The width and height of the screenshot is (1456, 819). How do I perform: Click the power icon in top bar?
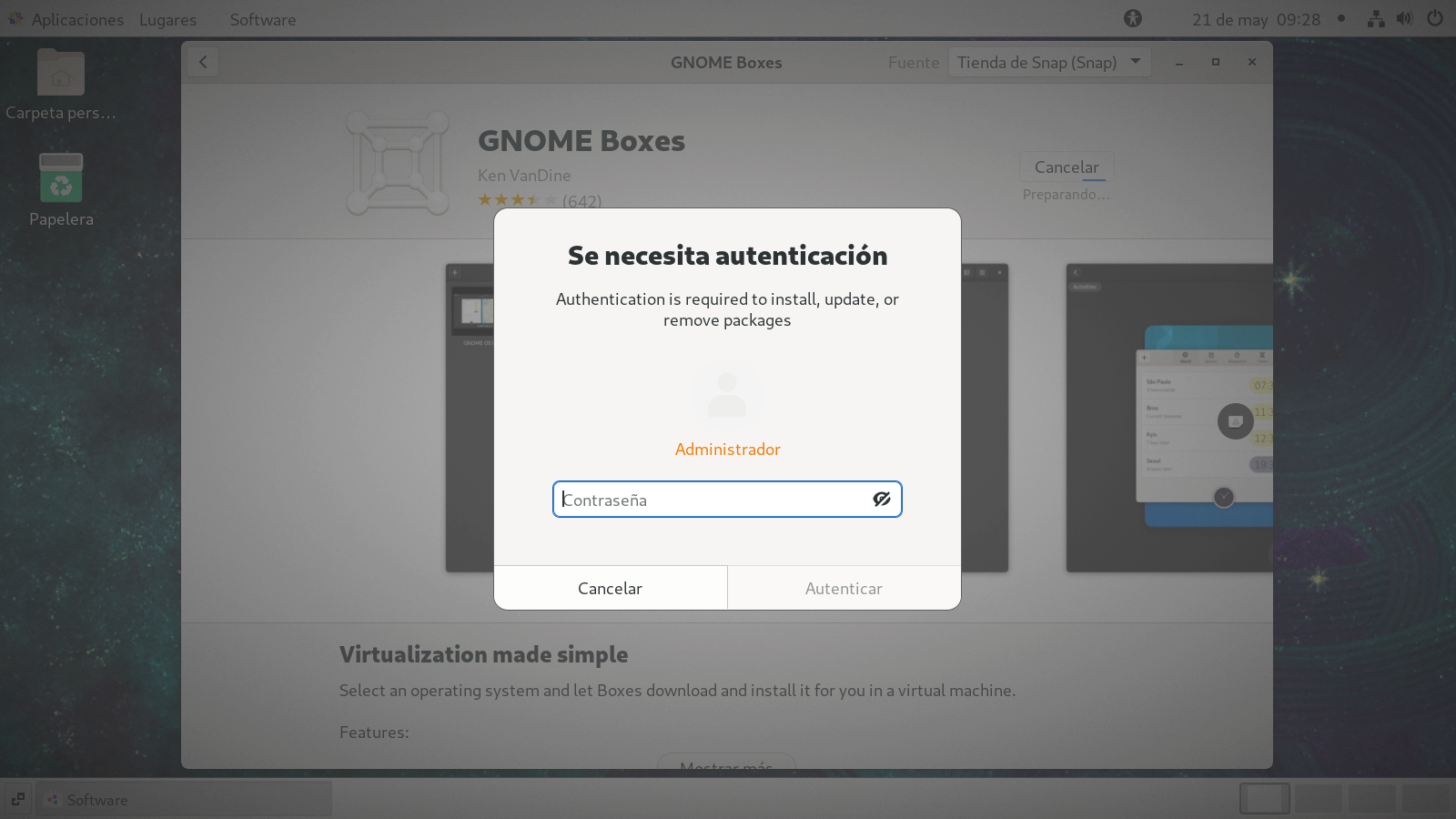tap(1435, 19)
